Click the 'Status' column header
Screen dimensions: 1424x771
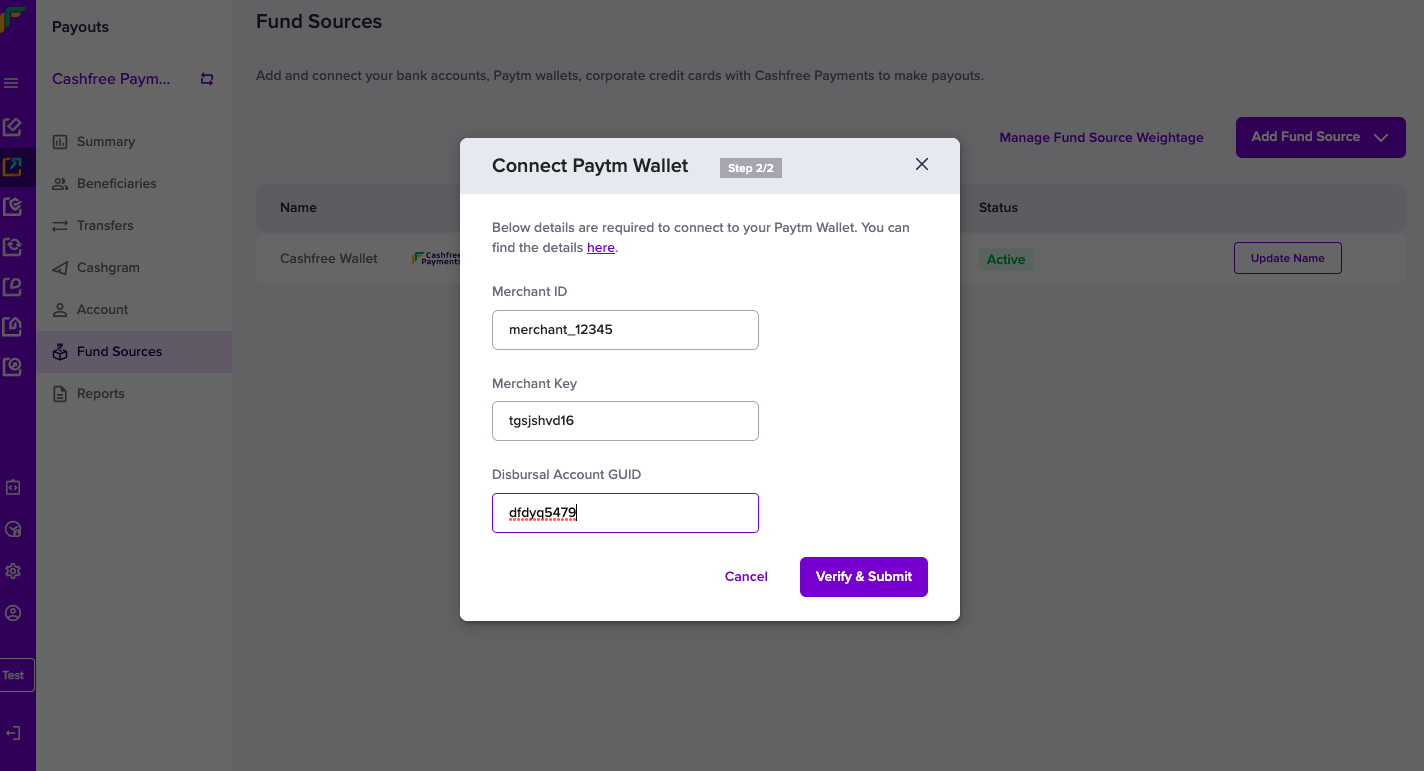998,208
